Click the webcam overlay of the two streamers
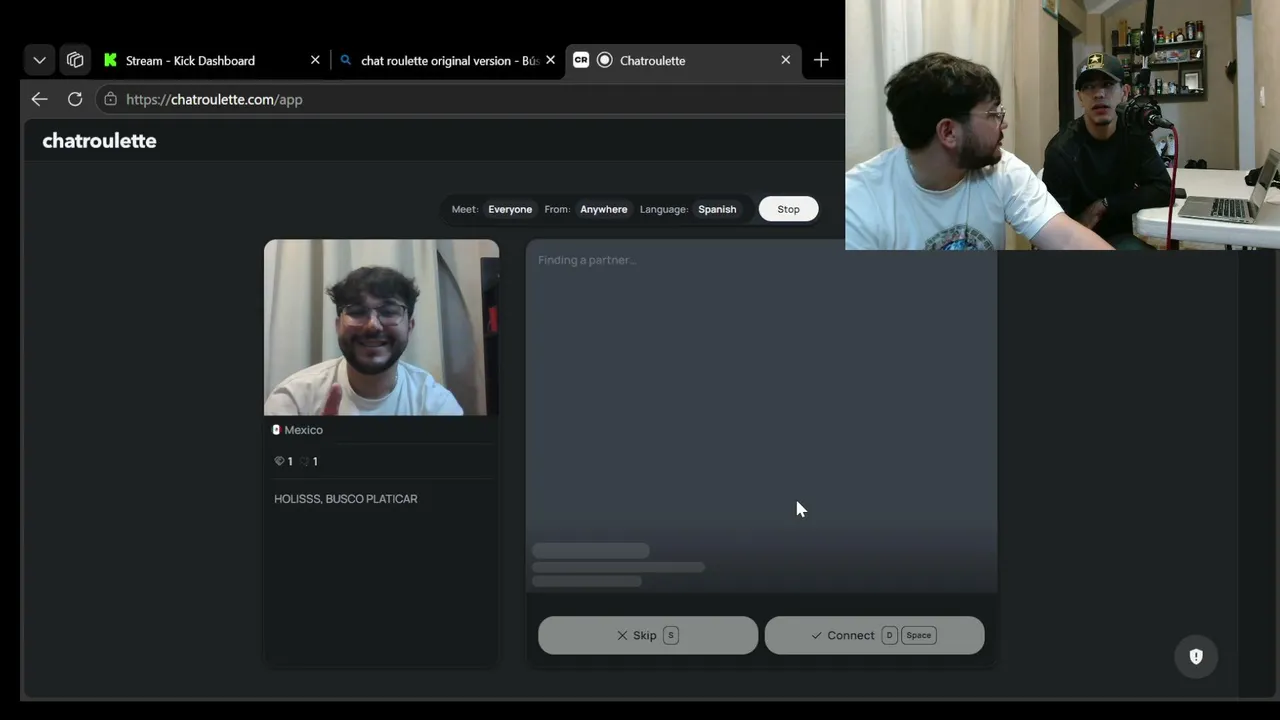 [1062, 125]
